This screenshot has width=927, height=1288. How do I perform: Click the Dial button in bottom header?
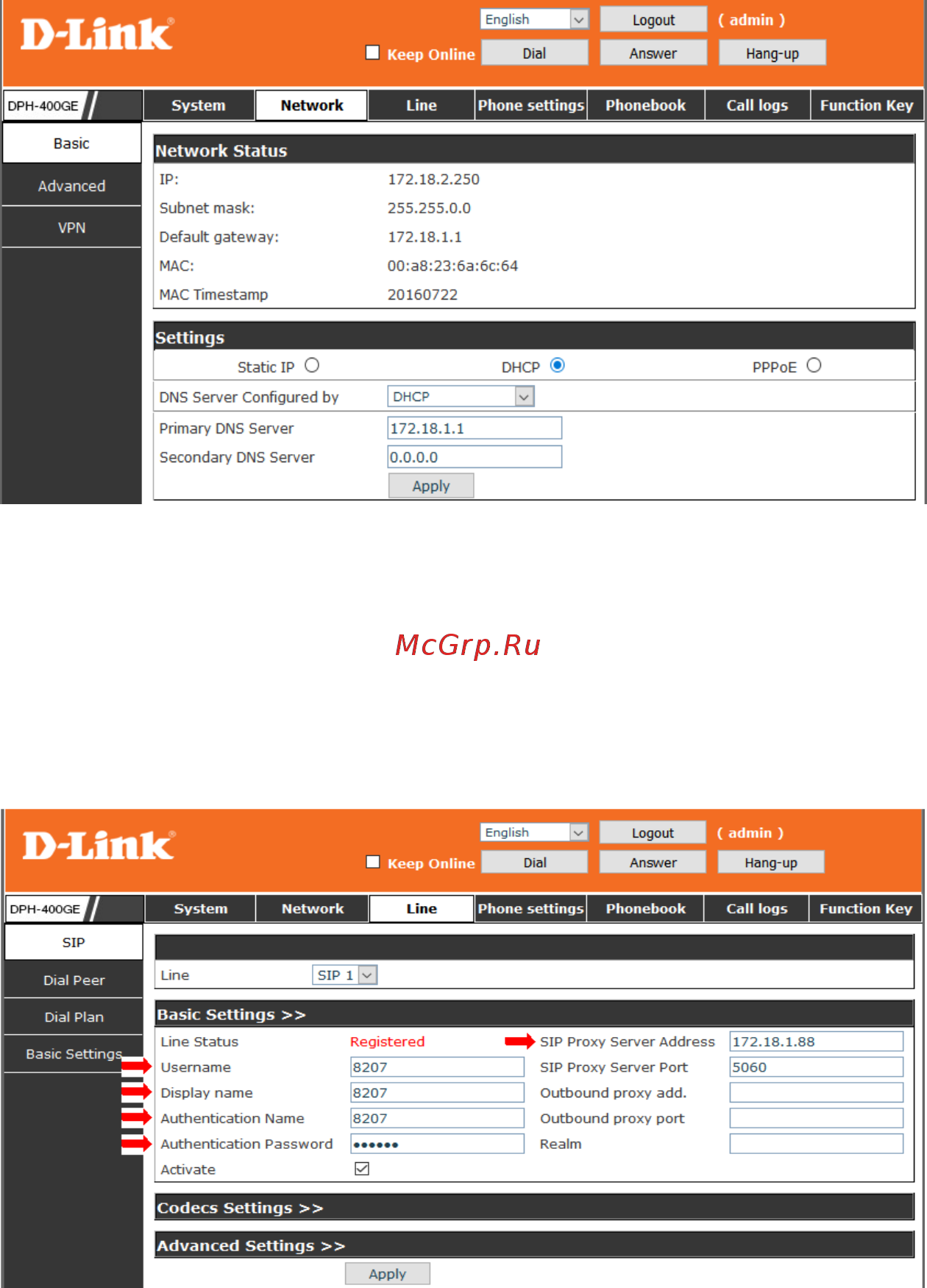535,862
